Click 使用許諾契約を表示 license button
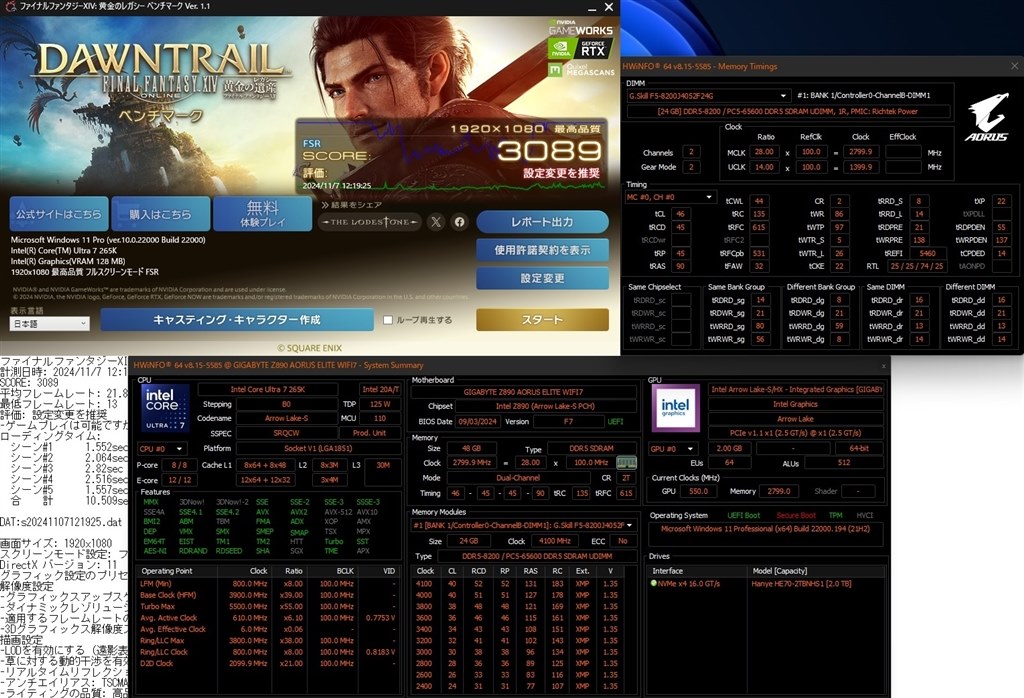Viewport: 1024px width, 698px height. [542, 250]
